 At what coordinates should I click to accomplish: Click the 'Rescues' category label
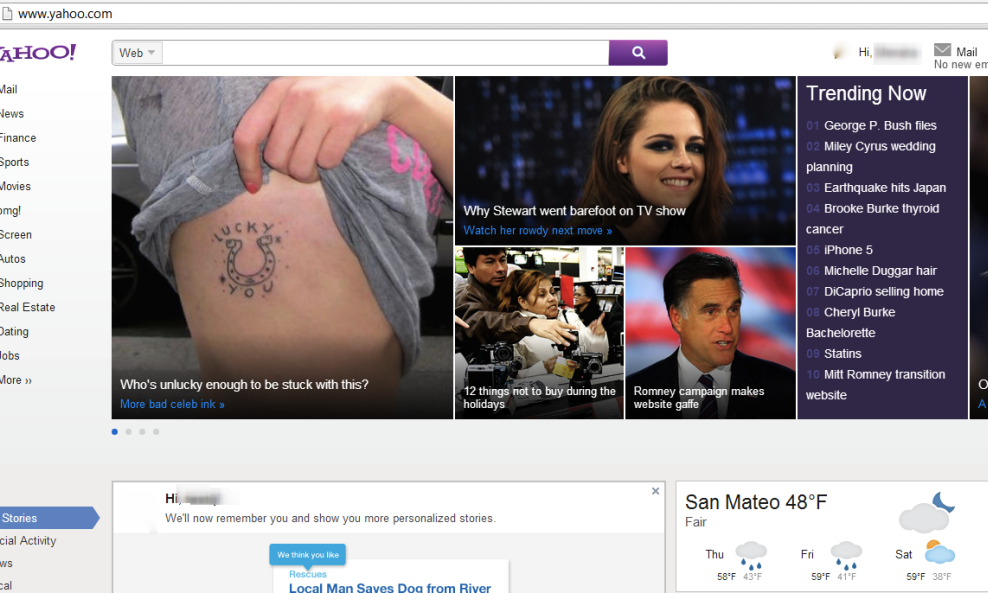307,574
